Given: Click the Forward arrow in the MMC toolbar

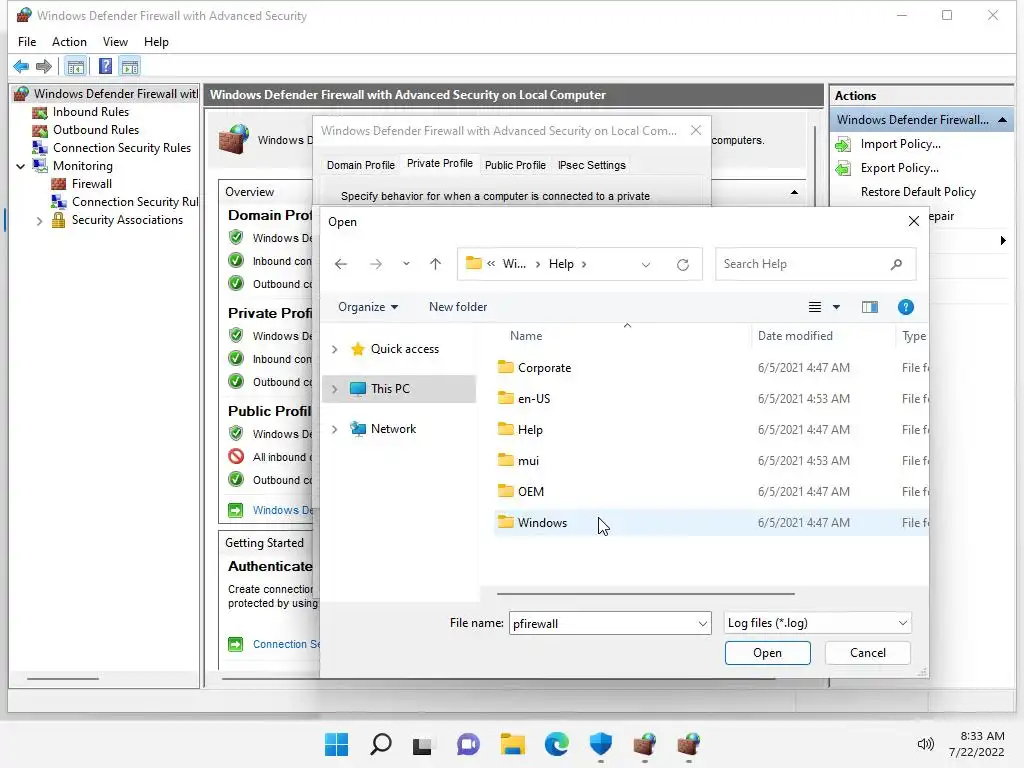Looking at the screenshot, I should 44,66.
